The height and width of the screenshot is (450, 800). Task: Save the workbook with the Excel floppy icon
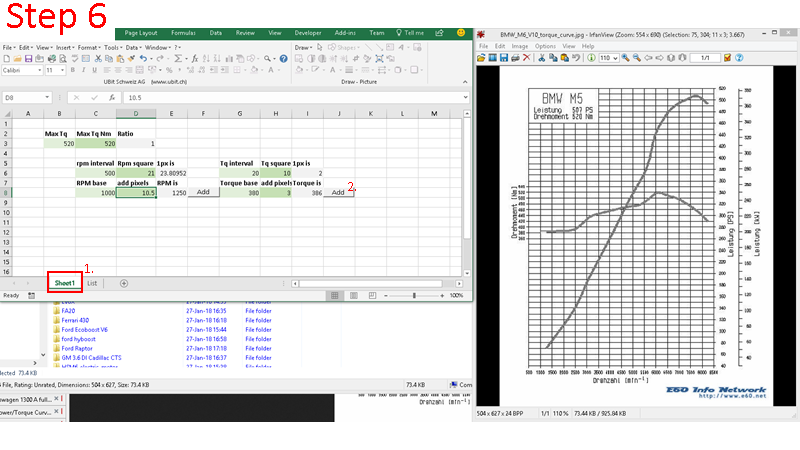click(29, 59)
